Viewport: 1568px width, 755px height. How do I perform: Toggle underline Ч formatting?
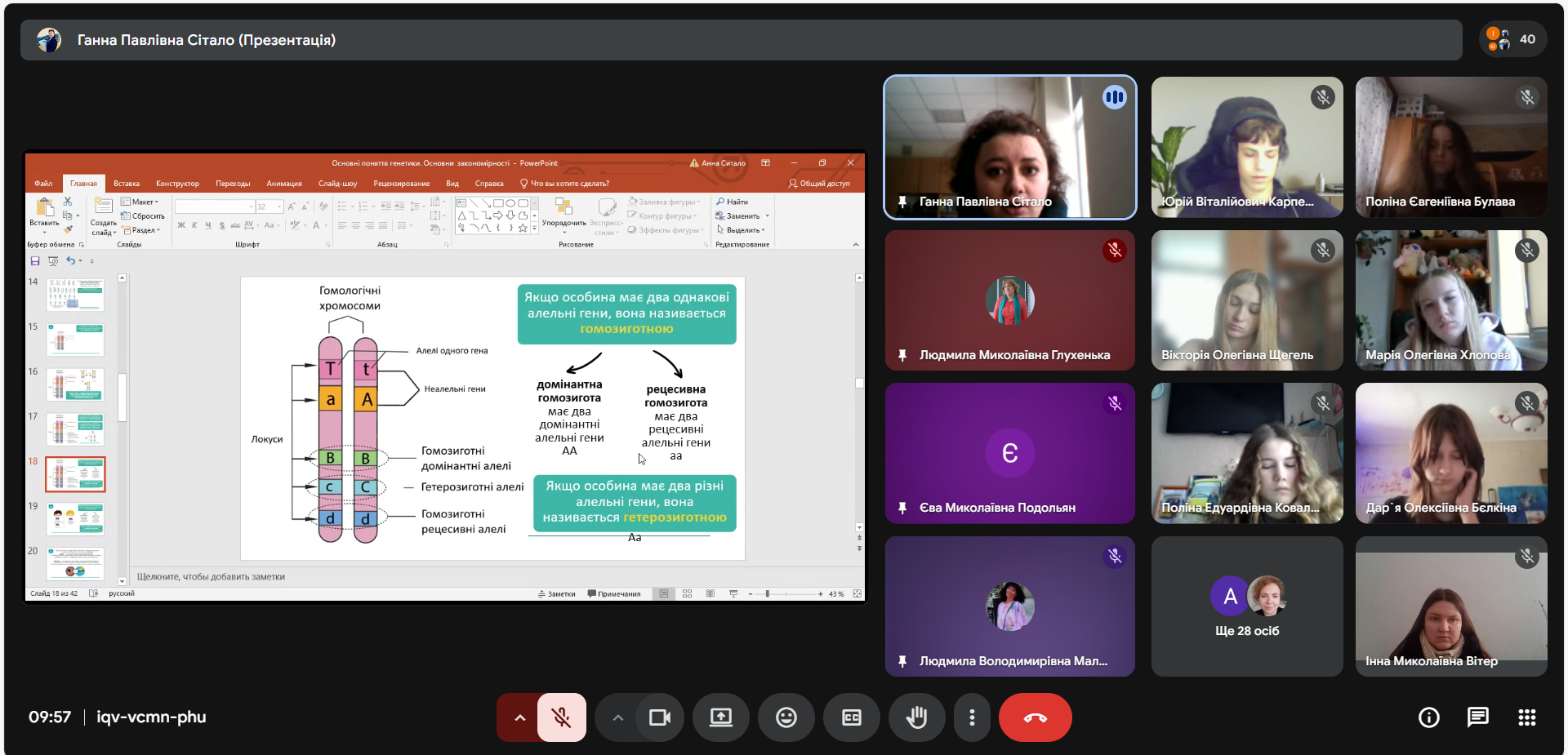tap(208, 225)
